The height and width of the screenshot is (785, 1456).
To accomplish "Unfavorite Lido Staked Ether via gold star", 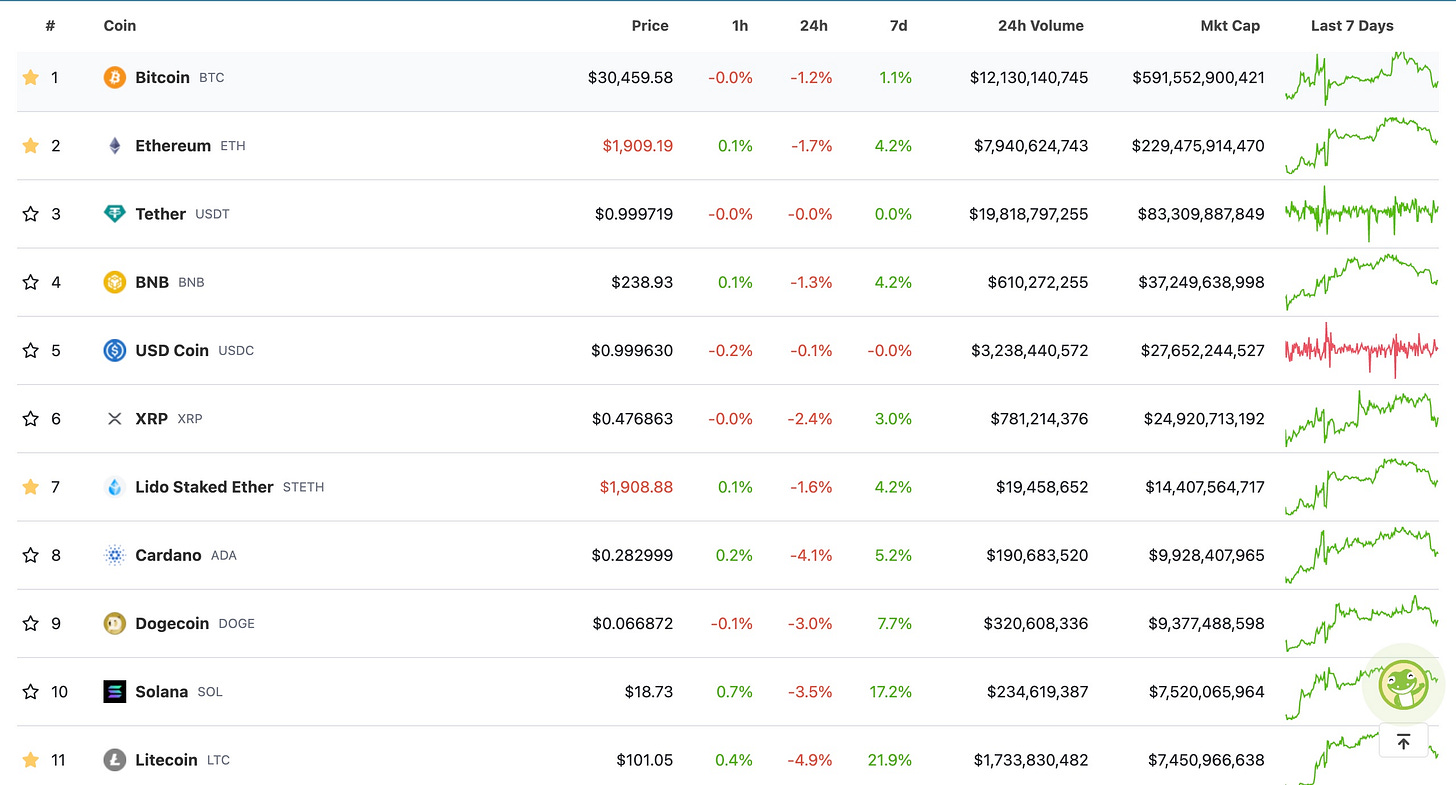I will tap(31, 487).
